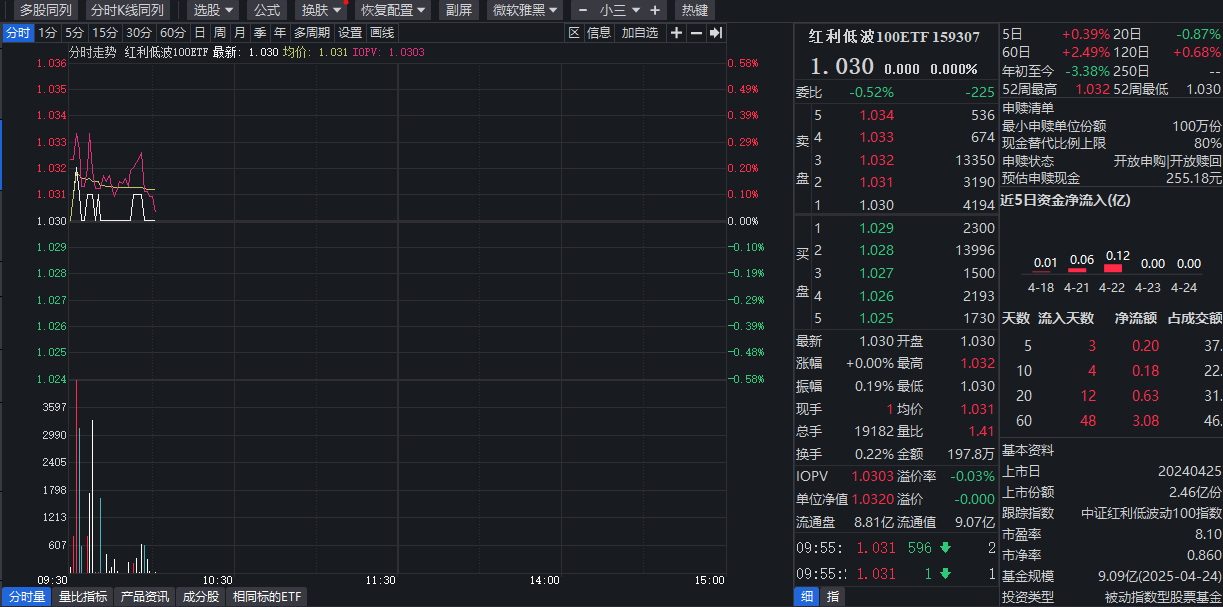Toggle 副屏 secondary screen
Image resolution: width=1223 pixels, height=607 pixels.
(459, 10)
